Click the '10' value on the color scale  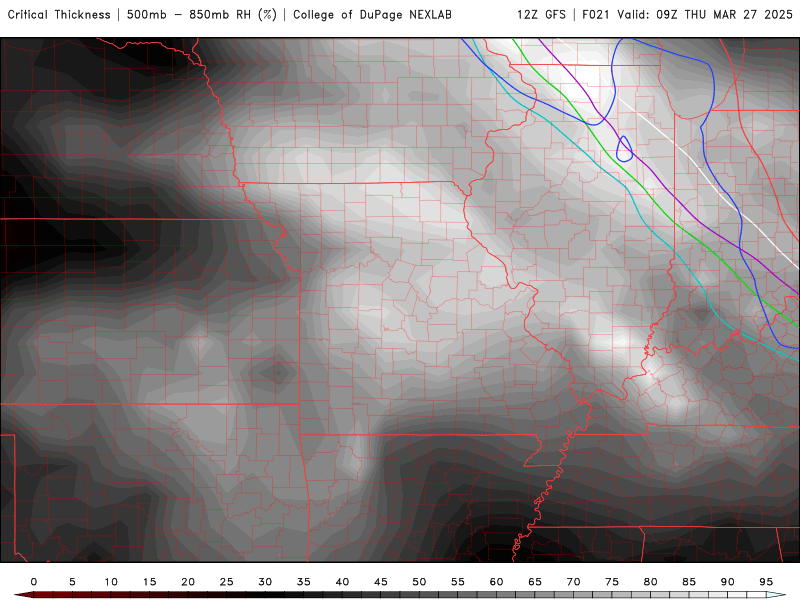(x=111, y=582)
